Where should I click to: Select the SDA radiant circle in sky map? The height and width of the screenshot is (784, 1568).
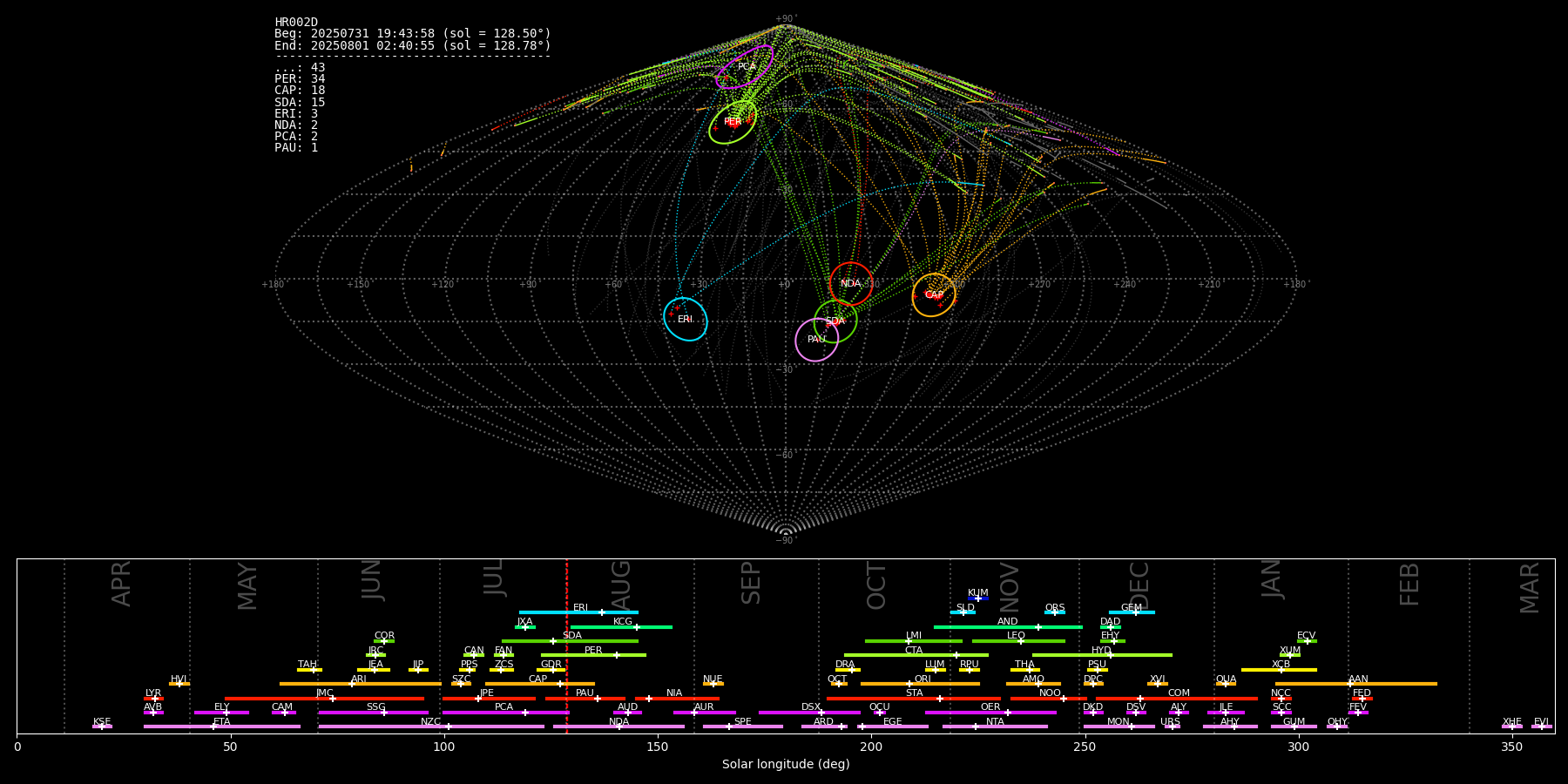pos(835,321)
